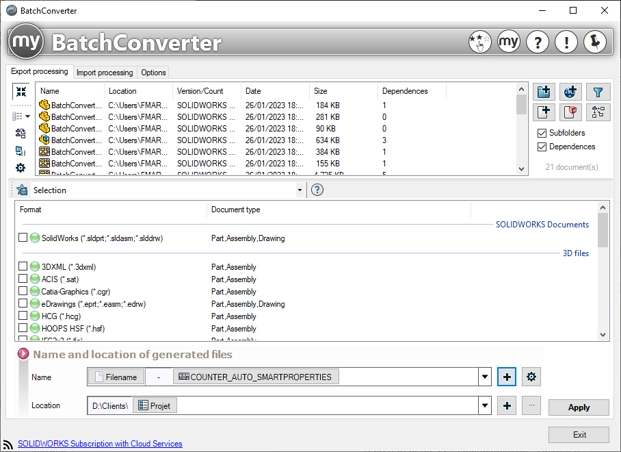Switch to the Import processing tab

click(x=105, y=72)
